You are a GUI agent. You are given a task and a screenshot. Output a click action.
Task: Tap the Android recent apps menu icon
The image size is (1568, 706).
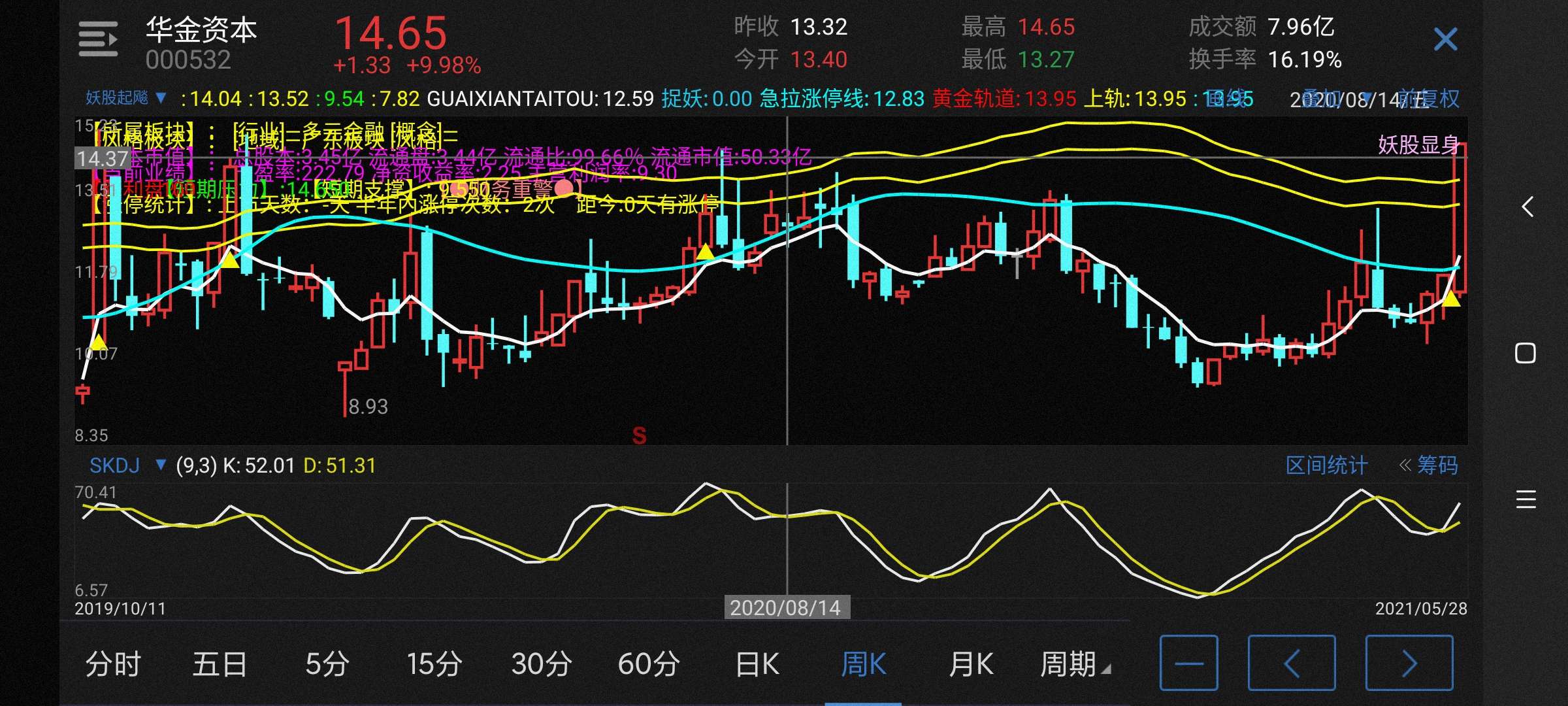click(x=1526, y=500)
